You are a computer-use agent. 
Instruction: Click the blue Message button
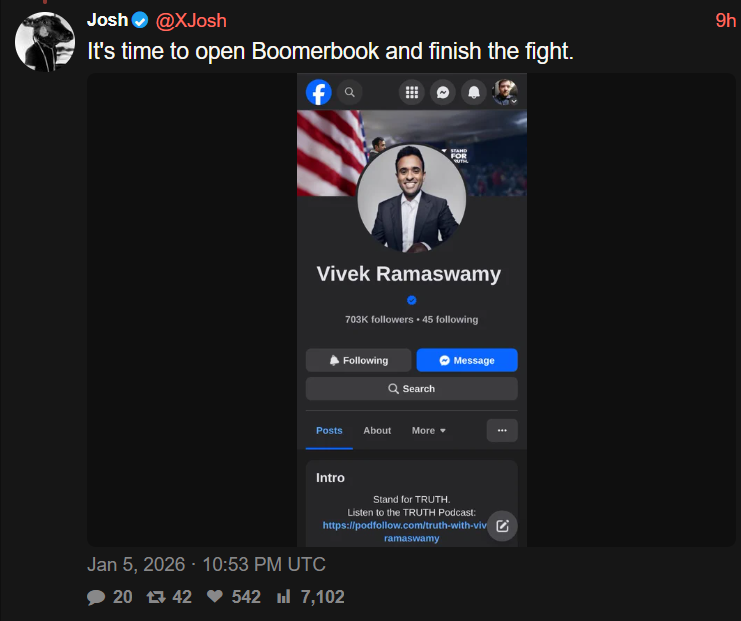[467, 360]
